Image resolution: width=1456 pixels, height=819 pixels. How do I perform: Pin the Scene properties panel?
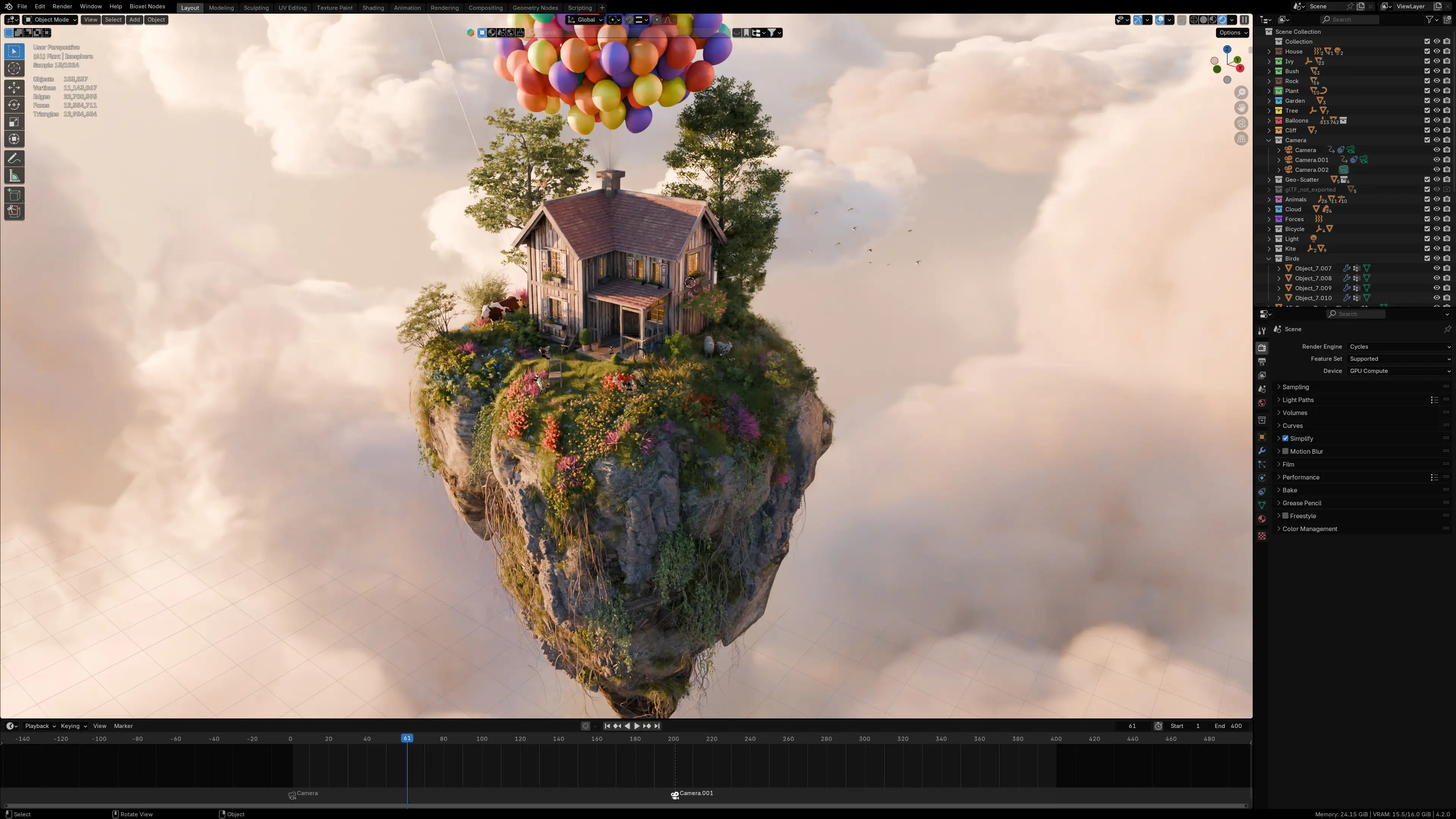[x=1447, y=329]
